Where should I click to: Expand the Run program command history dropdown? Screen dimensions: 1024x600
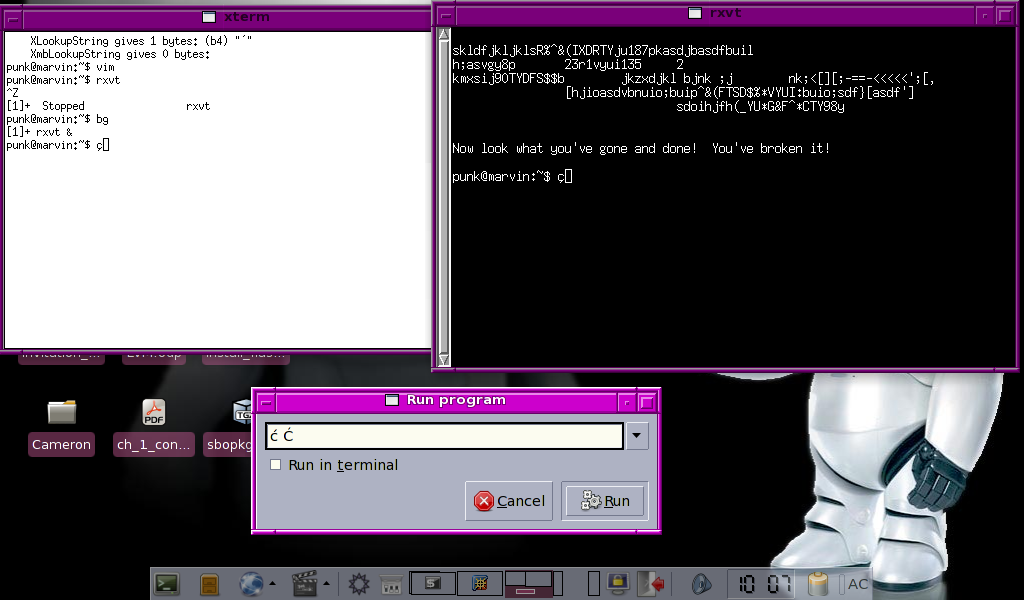(x=637, y=436)
